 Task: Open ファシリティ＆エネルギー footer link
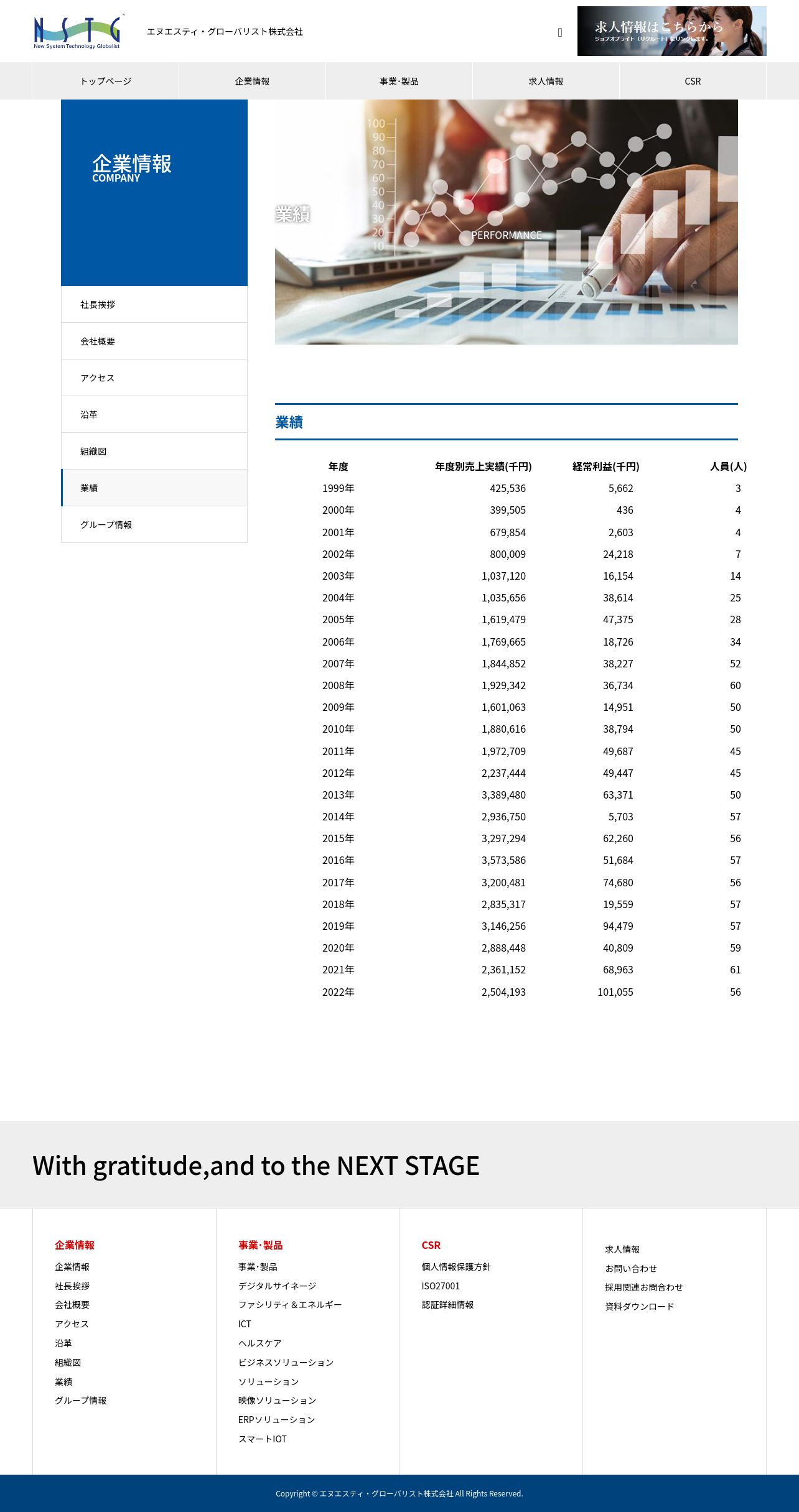point(290,1304)
